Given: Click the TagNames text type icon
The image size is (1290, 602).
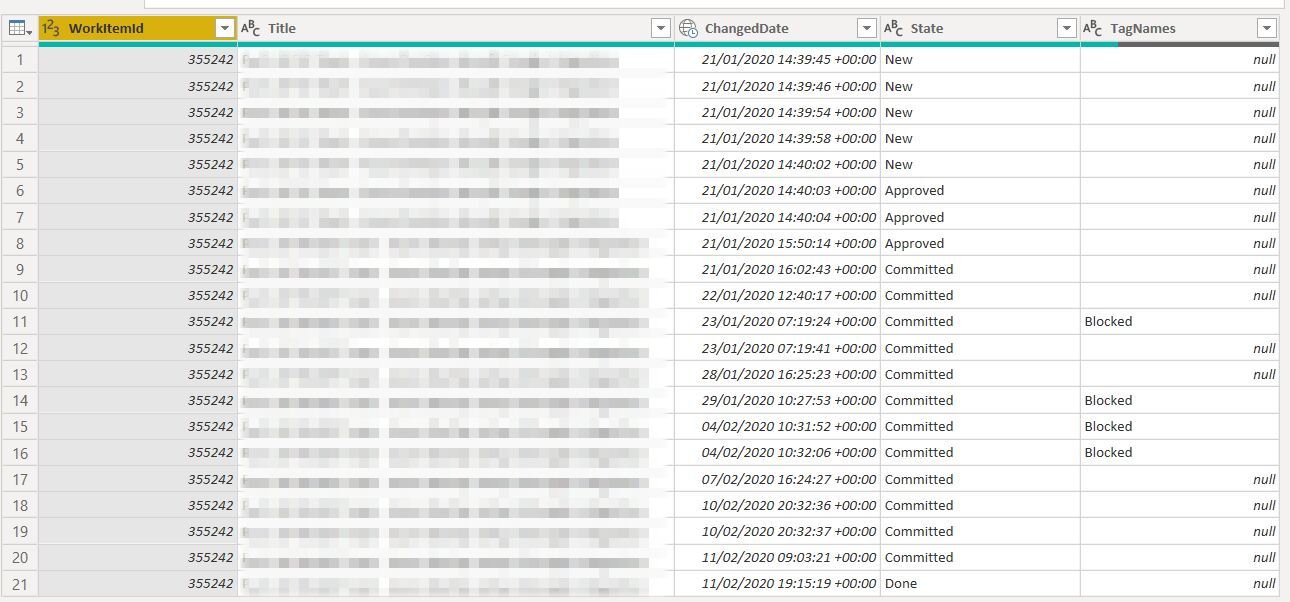Looking at the screenshot, I should point(1093,28).
